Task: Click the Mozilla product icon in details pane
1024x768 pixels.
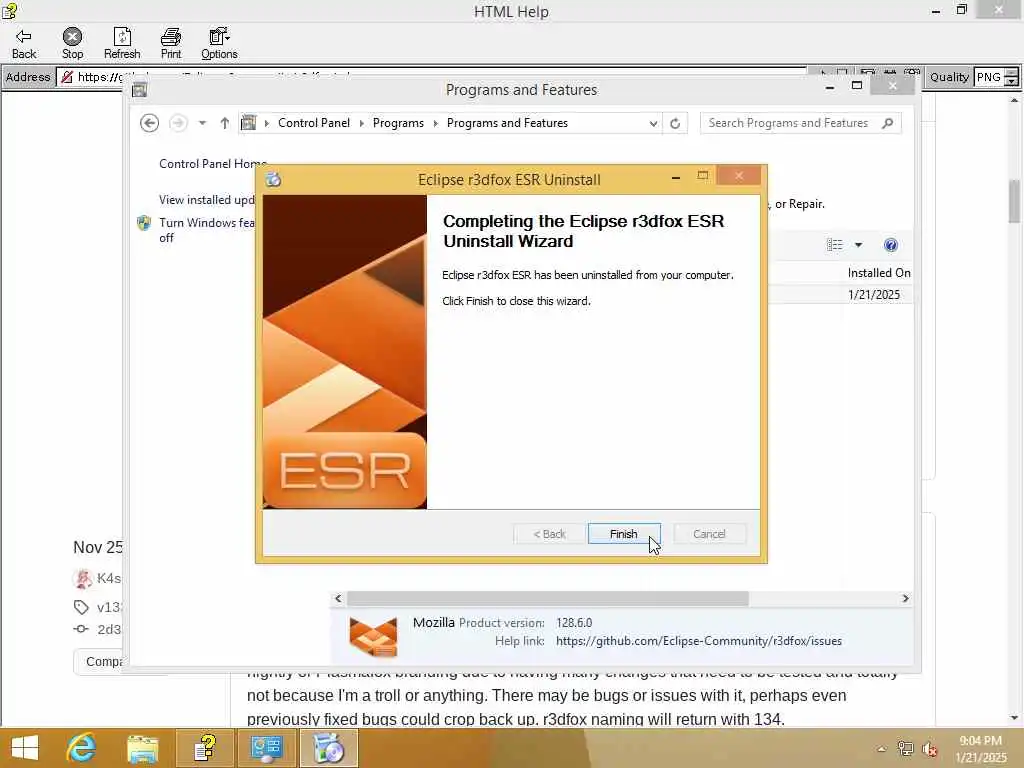Action: 373,635
